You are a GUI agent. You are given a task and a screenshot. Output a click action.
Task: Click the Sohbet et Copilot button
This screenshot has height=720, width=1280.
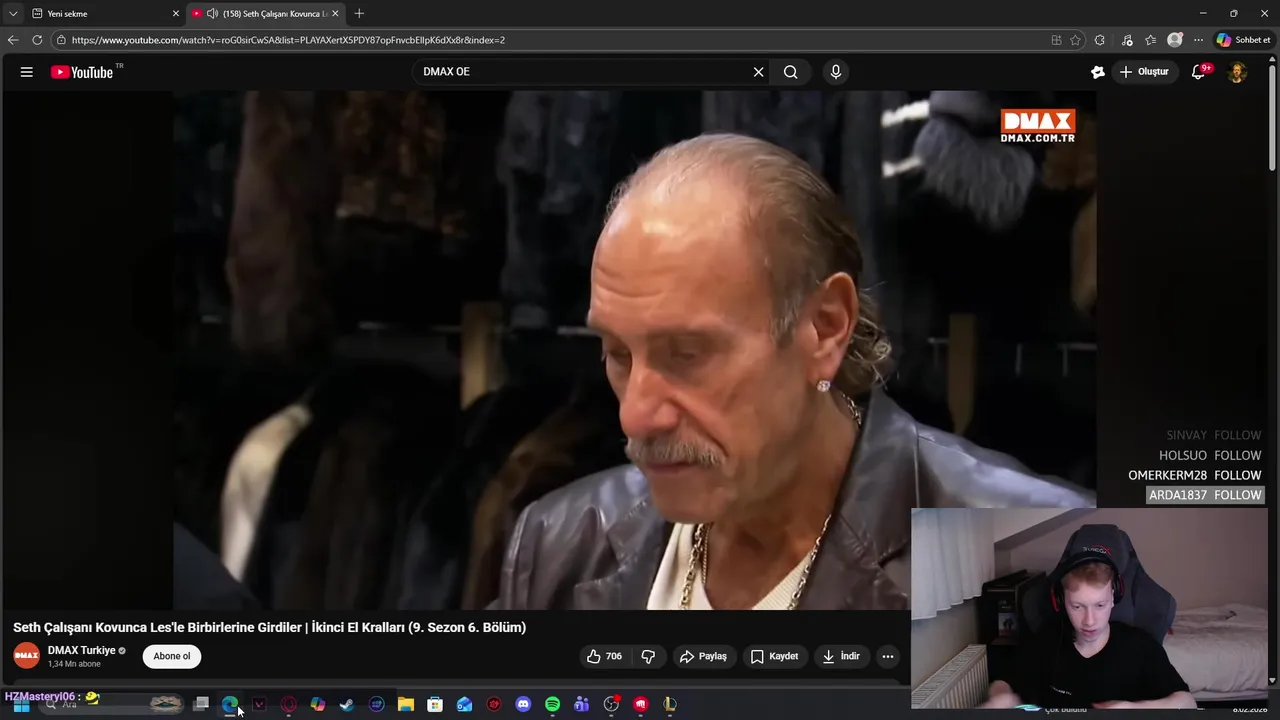(x=1243, y=40)
